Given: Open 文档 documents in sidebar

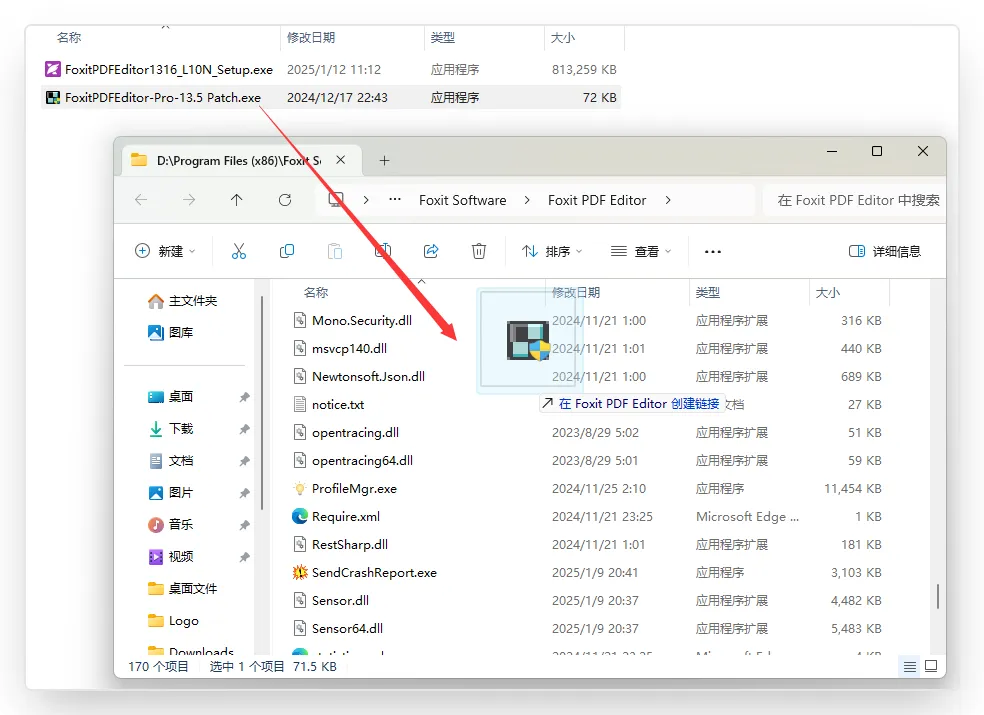Looking at the screenshot, I should [x=170, y=461].
